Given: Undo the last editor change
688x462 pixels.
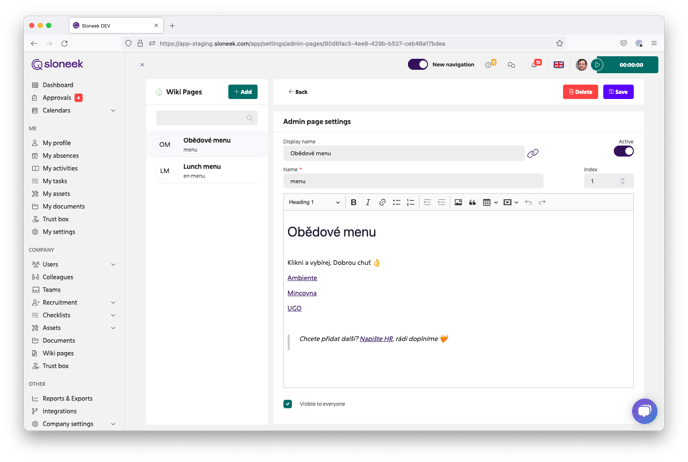Looking at the screenshot, I should [x=528, y=202].
